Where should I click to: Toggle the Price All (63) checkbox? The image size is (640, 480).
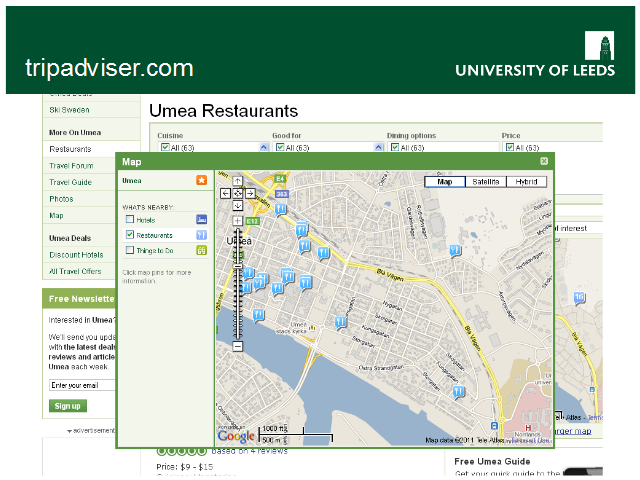click(x=510, y=147)
